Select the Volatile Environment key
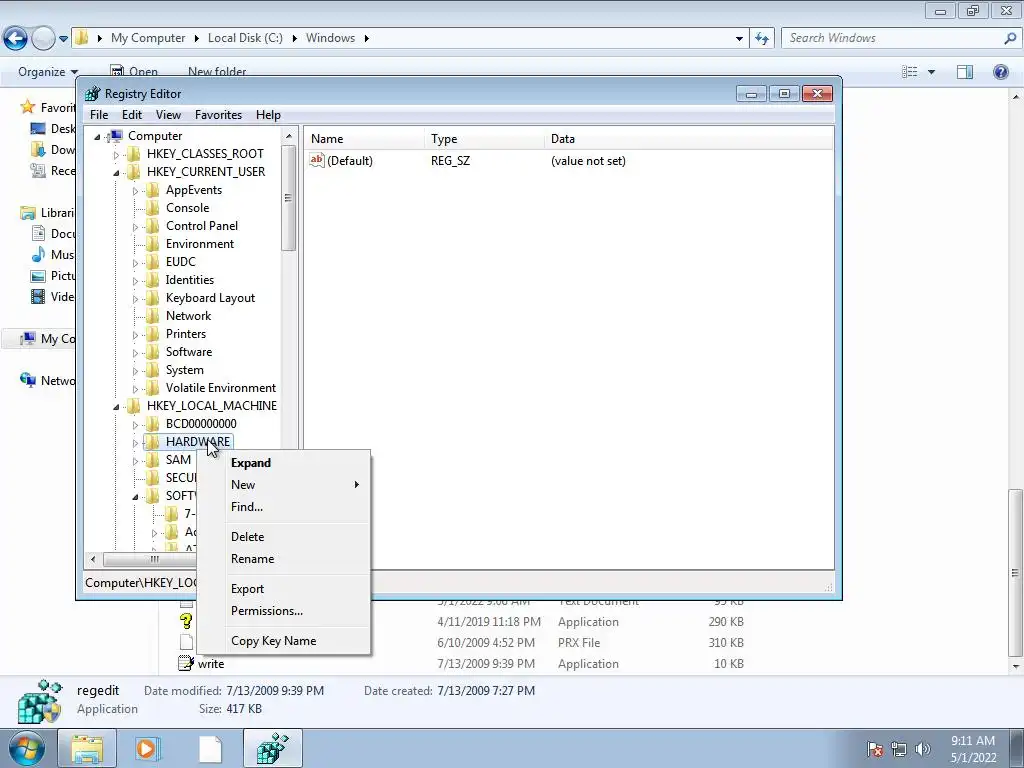The width and height of the screenshot is (1024, 768). click(x=221, y=388)
